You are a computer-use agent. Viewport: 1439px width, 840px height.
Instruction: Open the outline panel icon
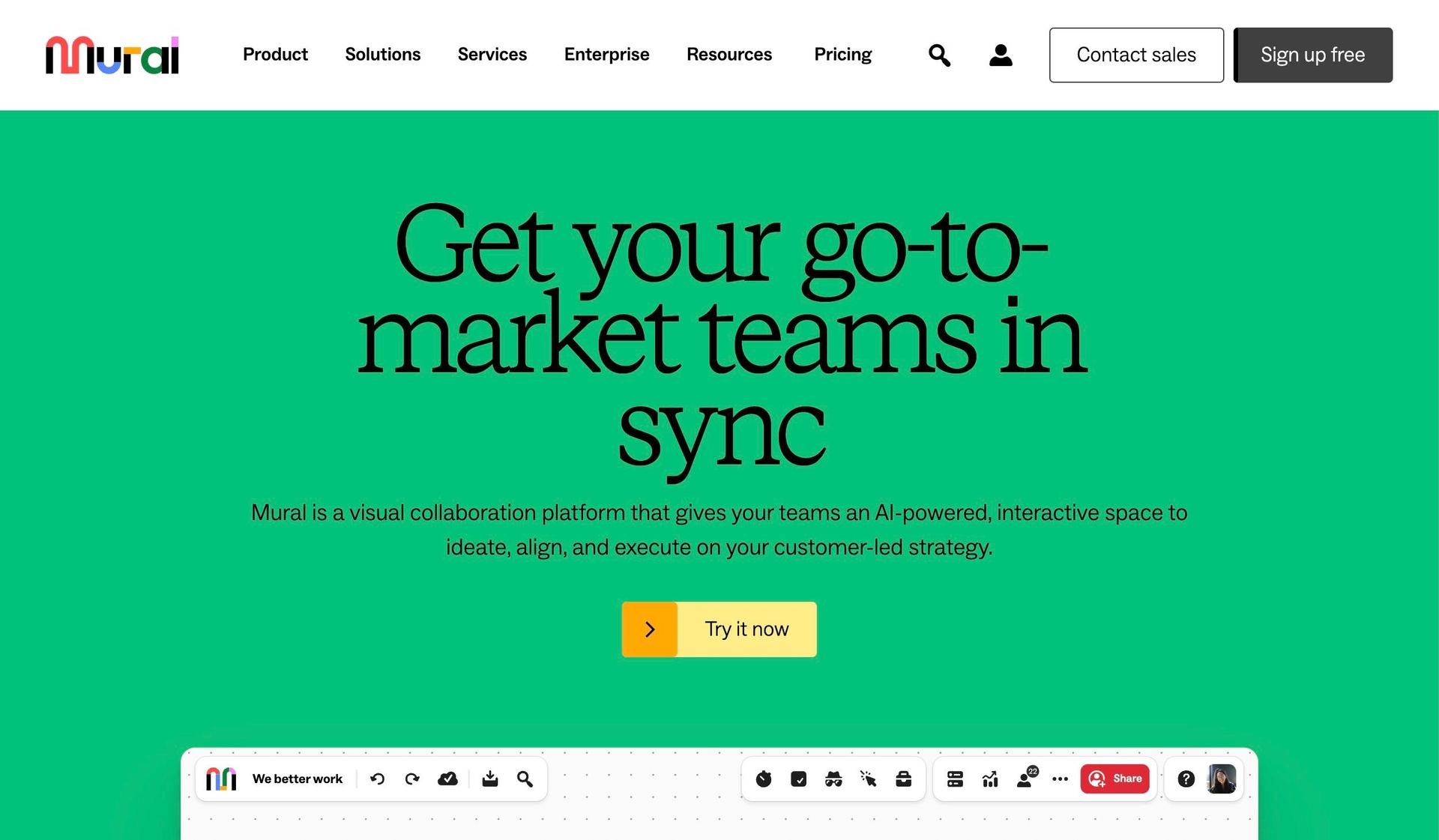click(955, 779)
